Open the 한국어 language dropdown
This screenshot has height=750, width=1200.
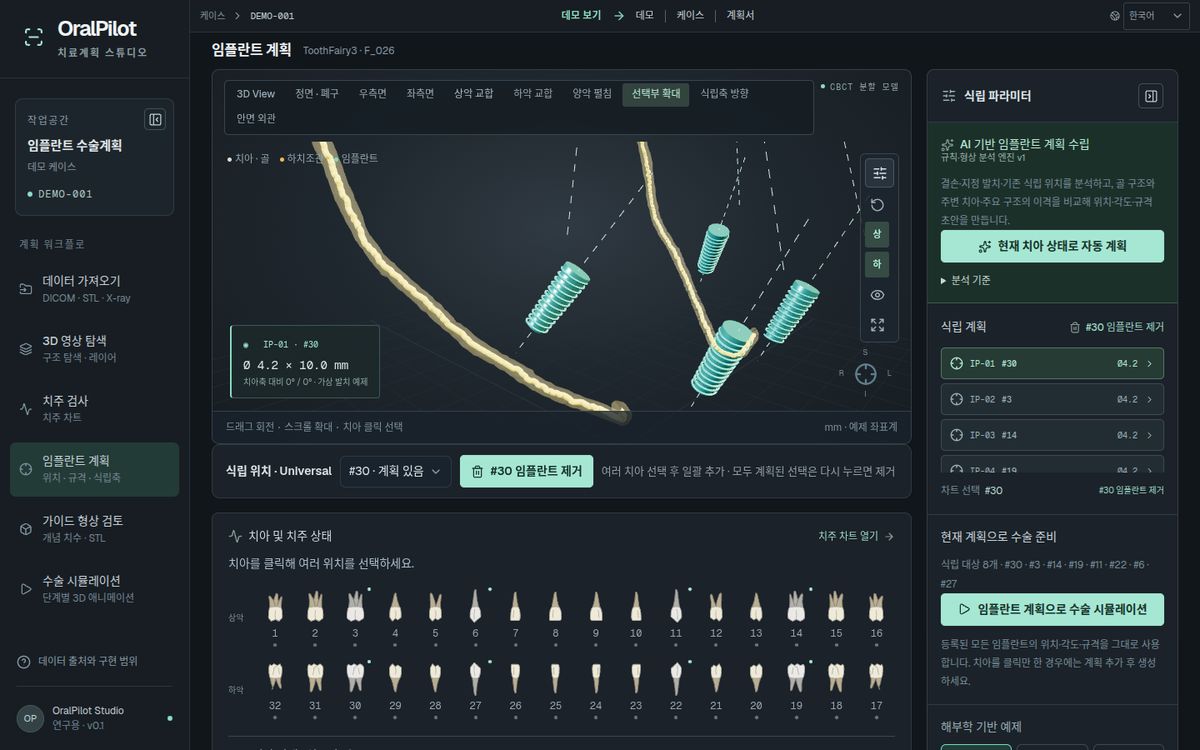tap(1156, 16)
